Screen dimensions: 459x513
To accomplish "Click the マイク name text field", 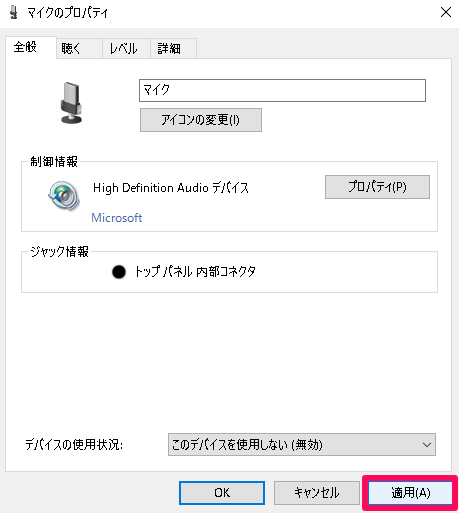I will tap(282, 90).
